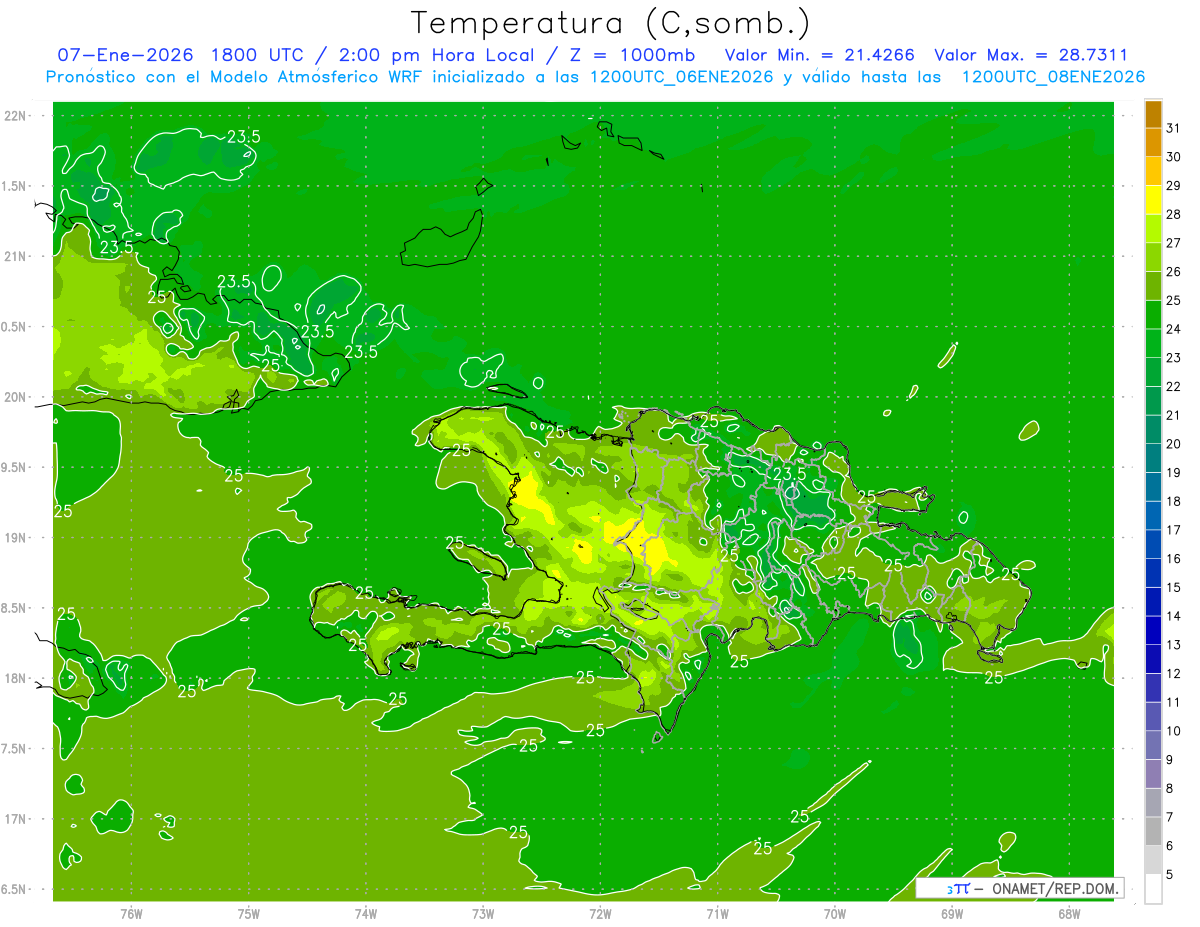Click the '20N' latitude axis label
Viewport: 1200px width, 927px height.
14,397
